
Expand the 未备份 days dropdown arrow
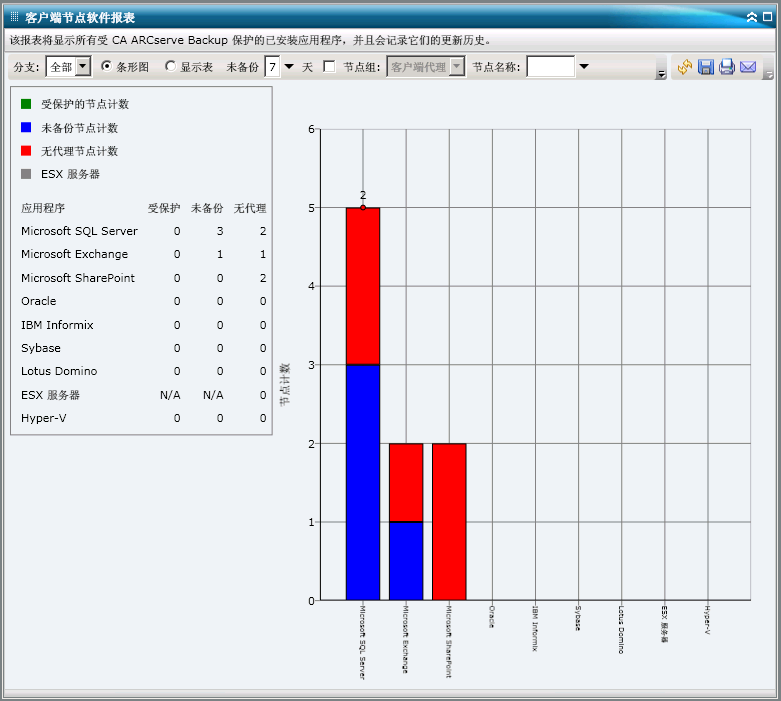pos(289,67)
